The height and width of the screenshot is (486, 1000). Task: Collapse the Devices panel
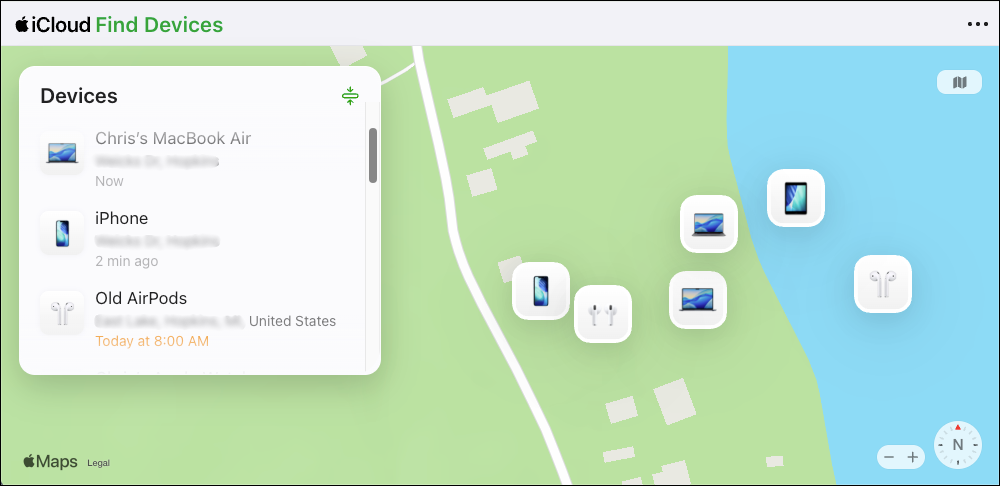tap(350, 96)
